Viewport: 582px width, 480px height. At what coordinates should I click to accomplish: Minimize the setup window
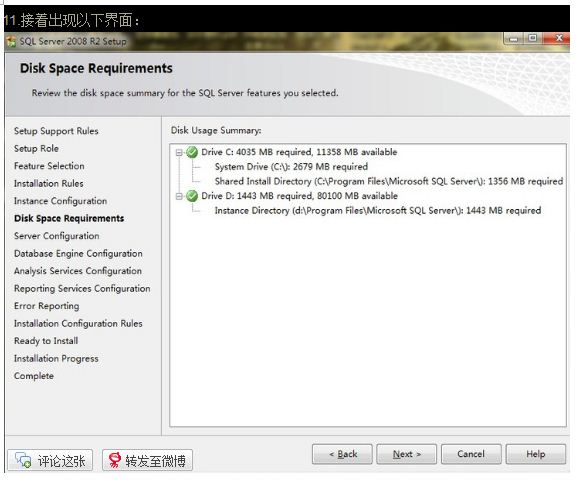(513, 39)
